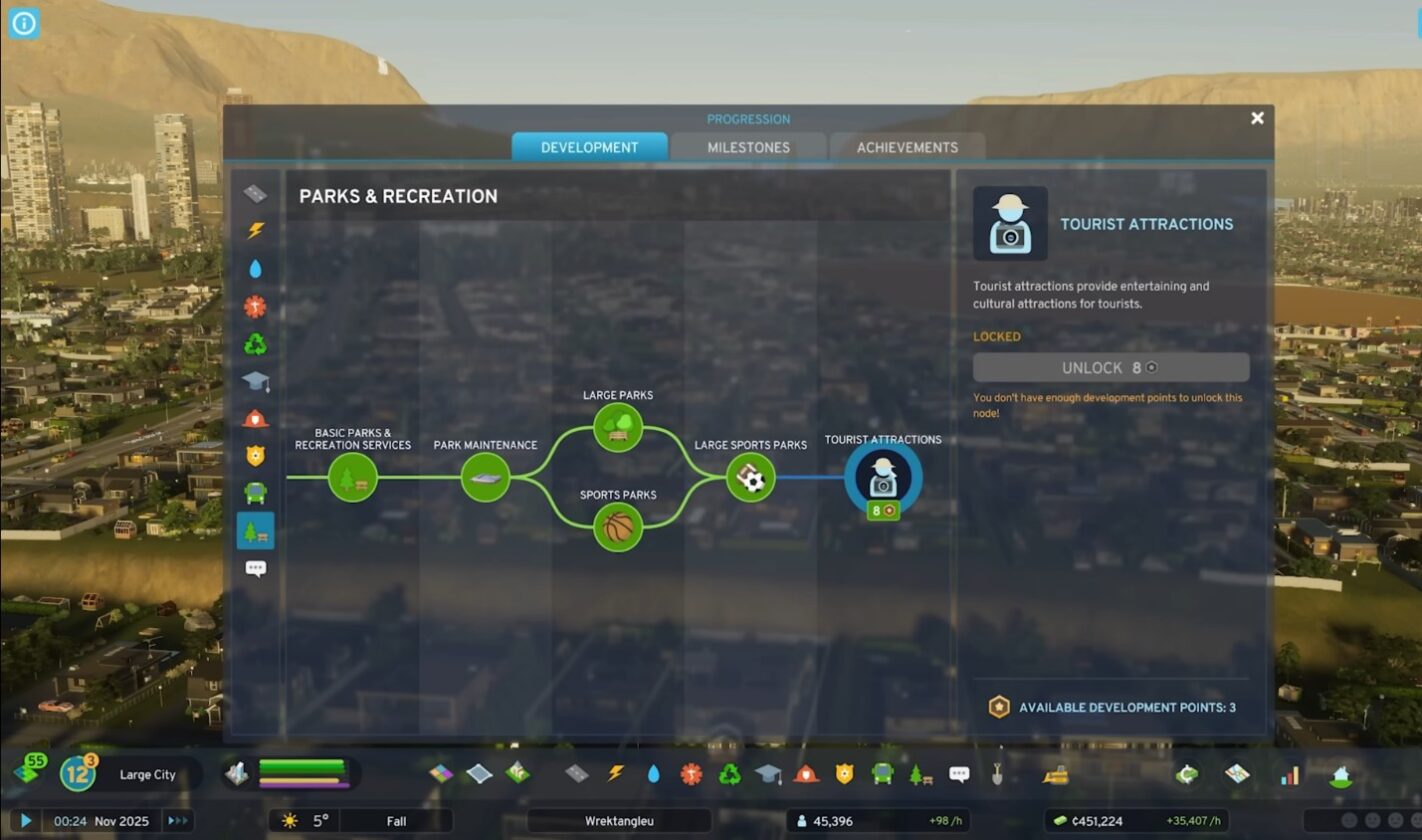Switch to the Milestones tab
Viewport: 1422px width, 840px height.
[x=748, y=147]
